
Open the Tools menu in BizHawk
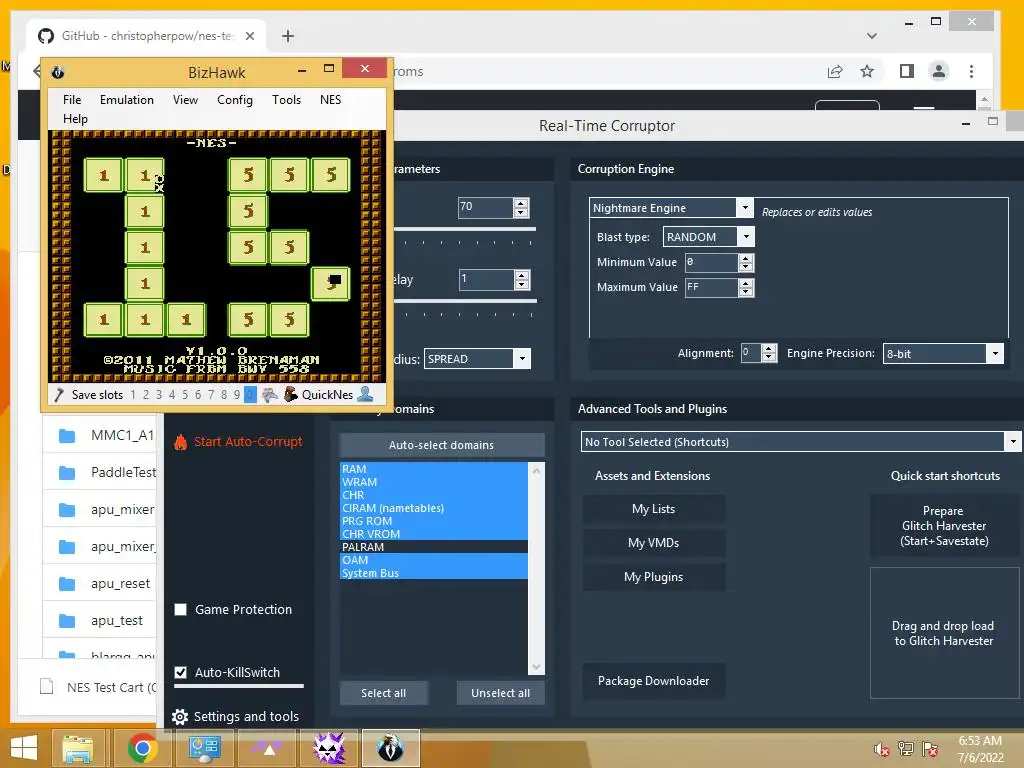[x=286, y=100]
